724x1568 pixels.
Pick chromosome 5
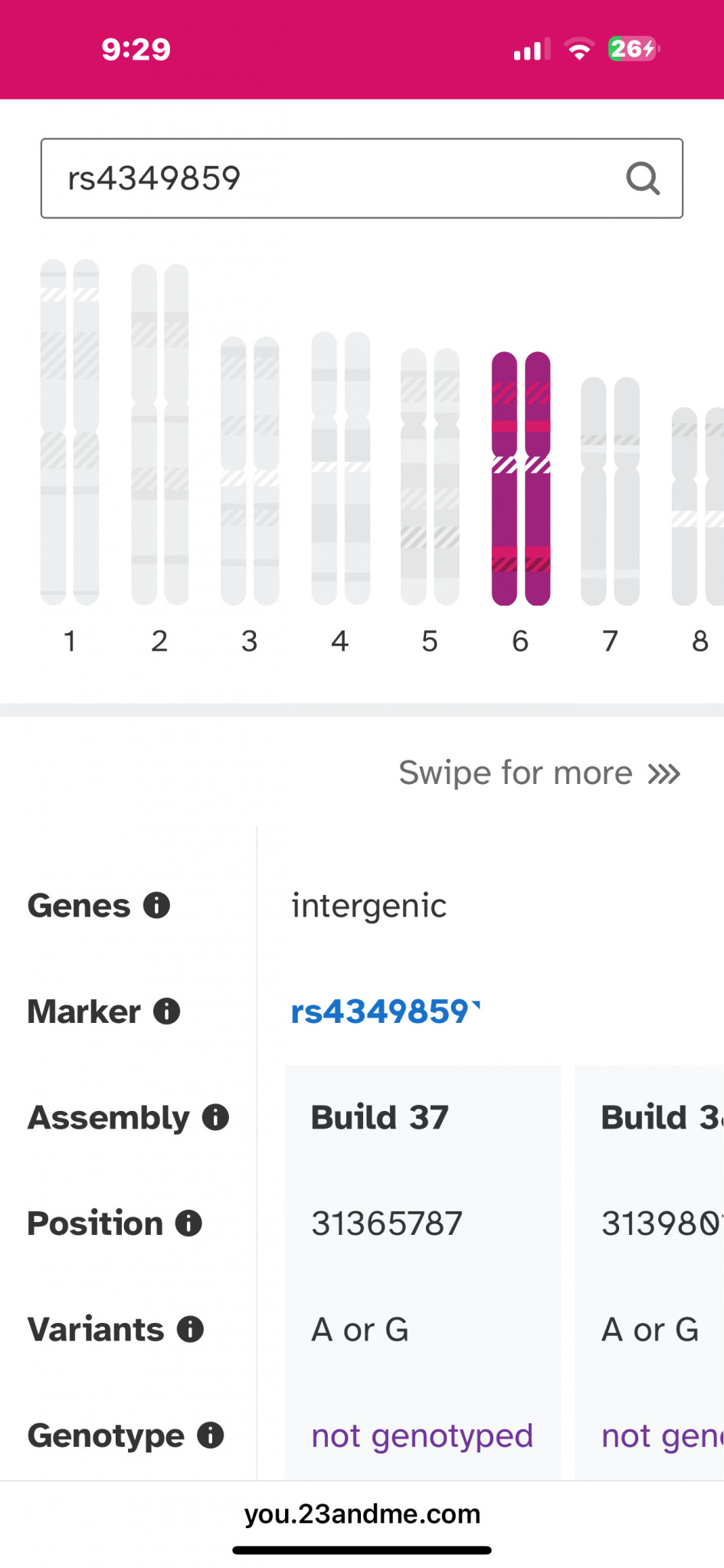pyautogui.click(x=430, y=477)
